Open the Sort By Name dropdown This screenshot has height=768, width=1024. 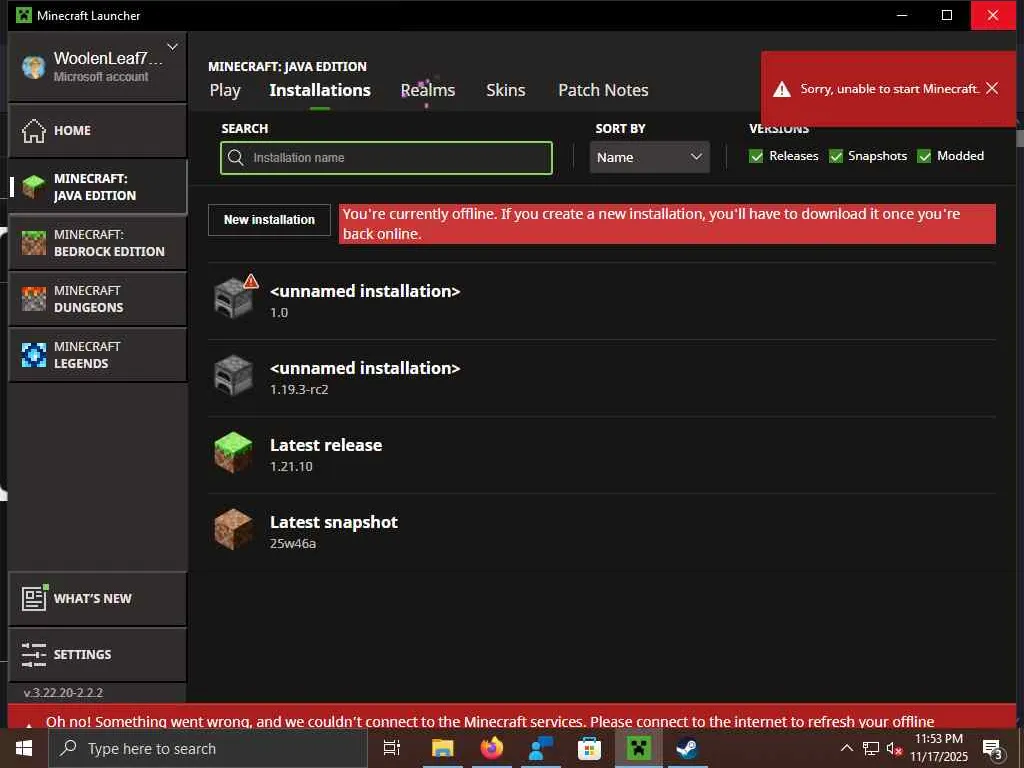click(x=650, y=157)
